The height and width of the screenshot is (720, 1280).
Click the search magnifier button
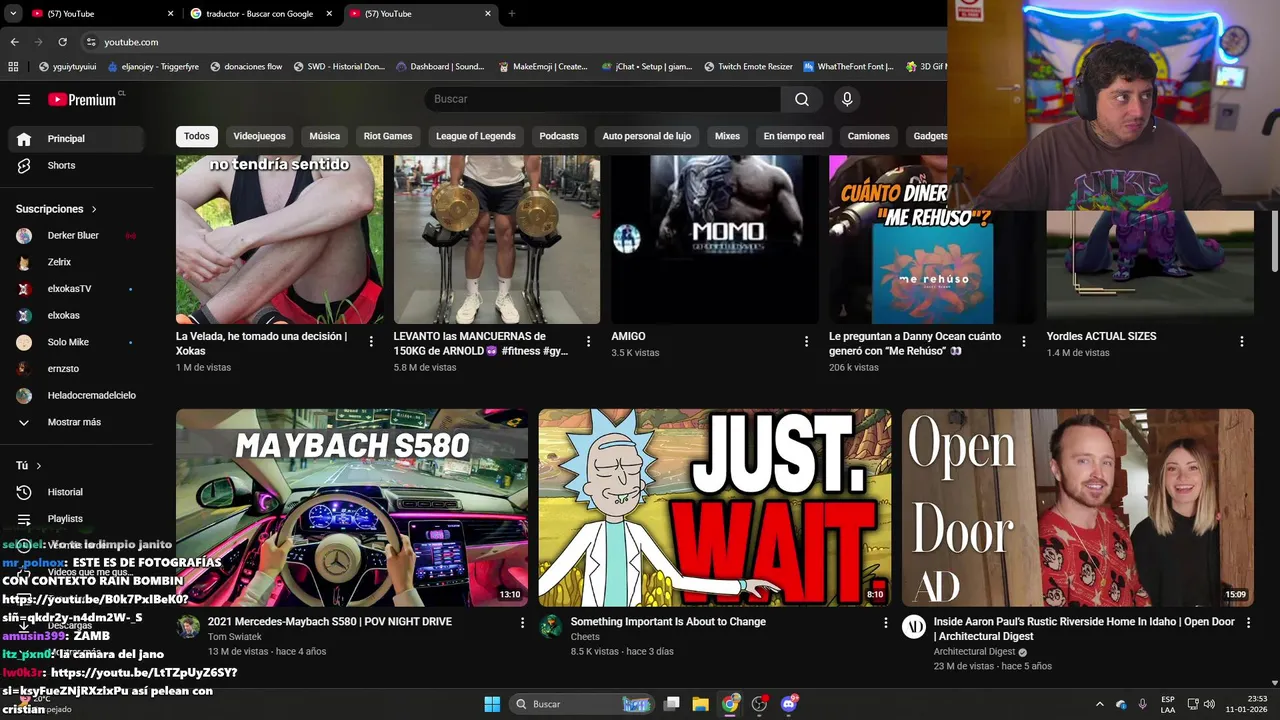pyautogui.click(x=802, y=99)
